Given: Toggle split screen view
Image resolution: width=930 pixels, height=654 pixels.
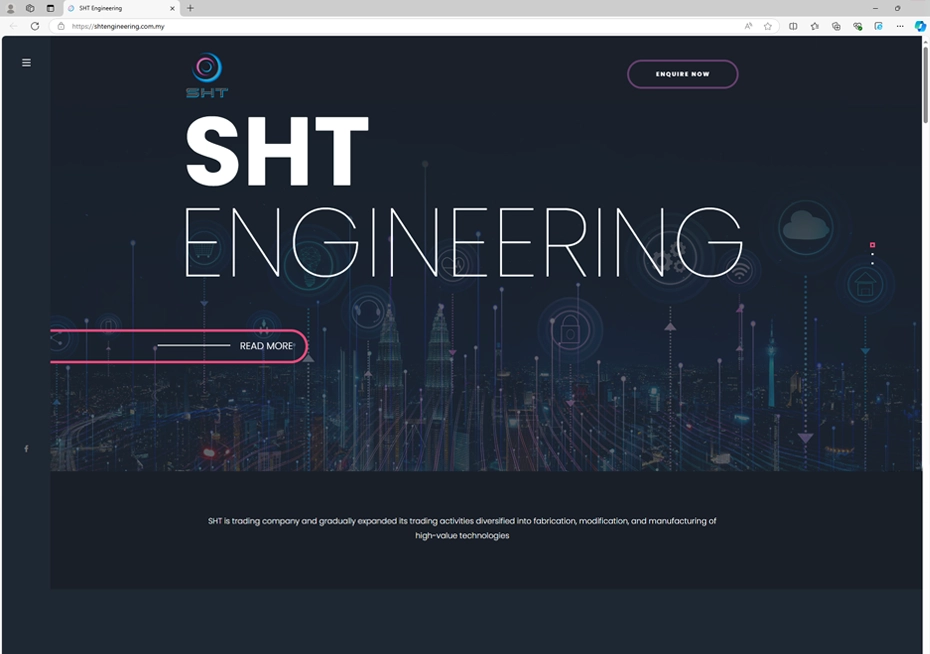Looking at the screenshot, I should (x=793, y=26).
